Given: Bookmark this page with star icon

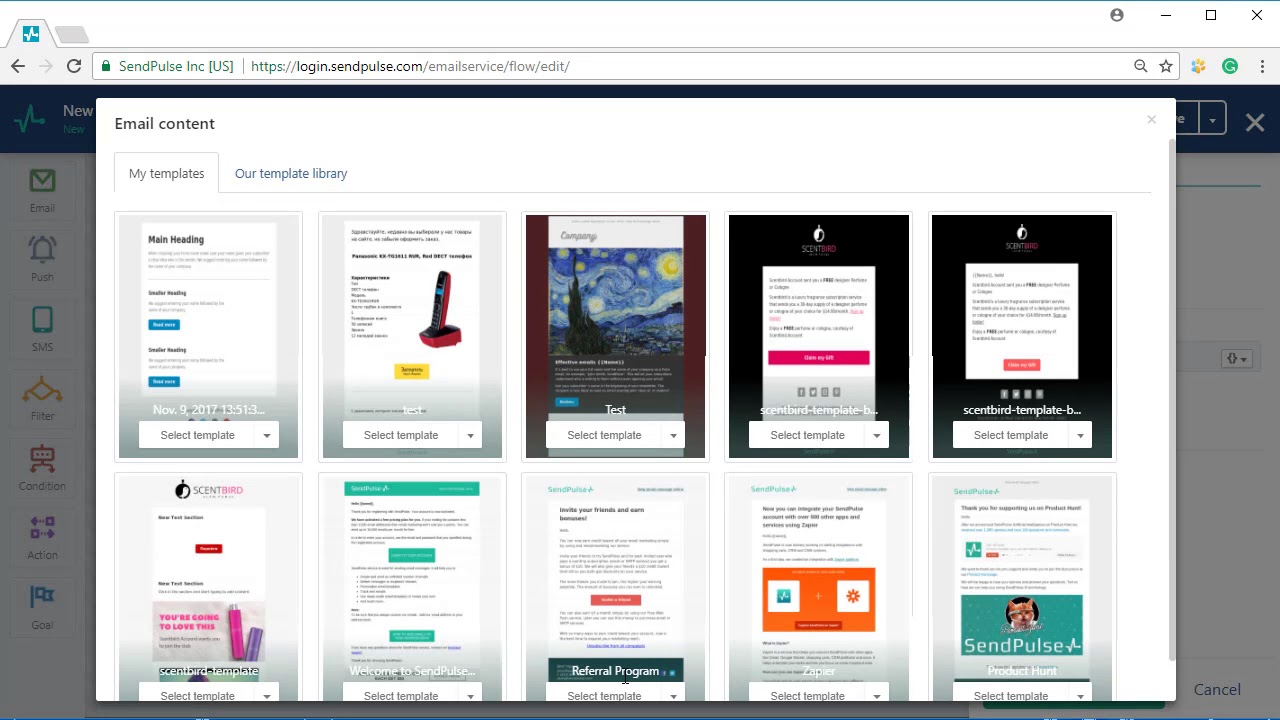Looking at the screenshot, I should click(1166, 66).
